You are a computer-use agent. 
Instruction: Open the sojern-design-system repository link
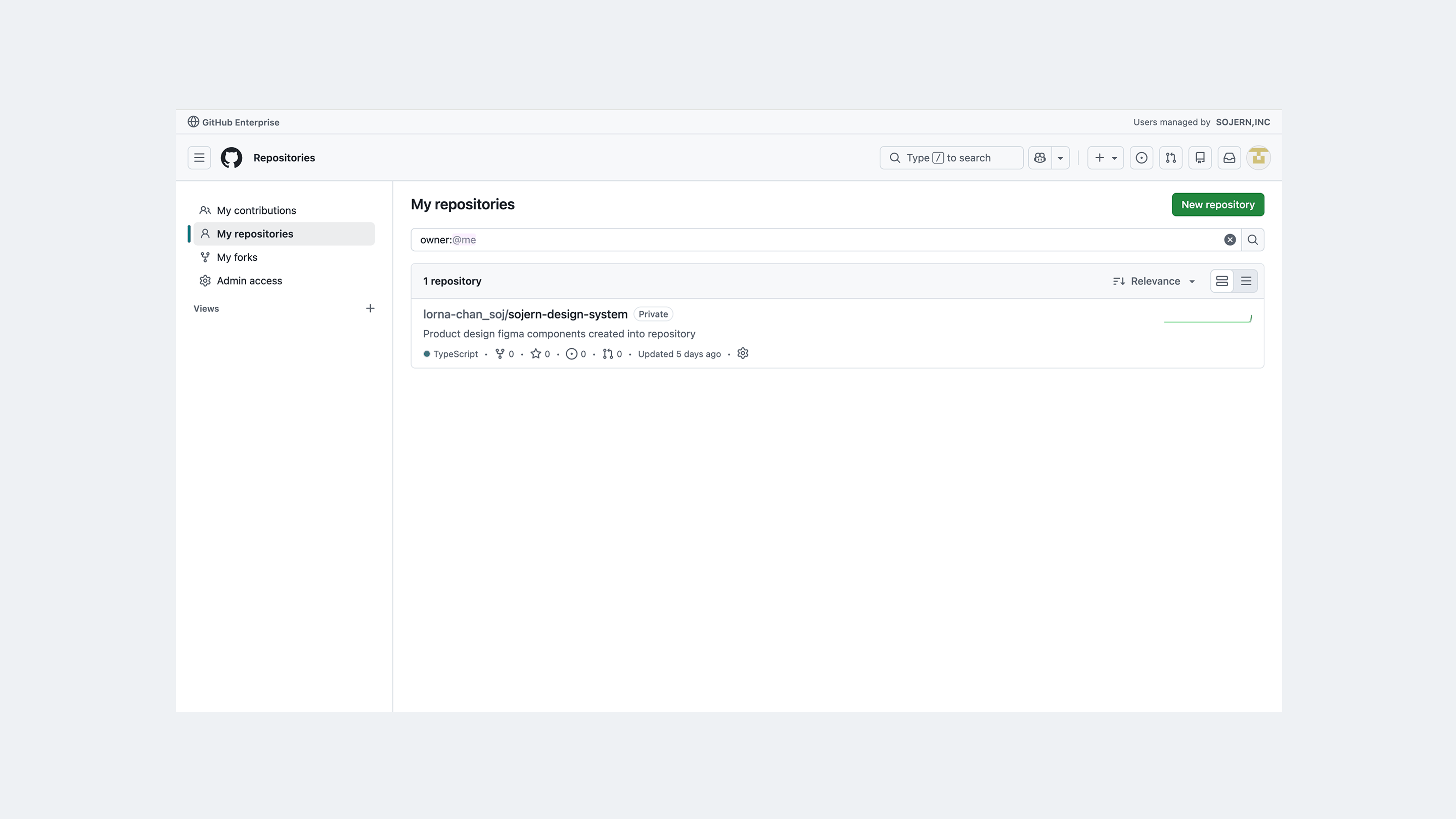coord(525,314)
